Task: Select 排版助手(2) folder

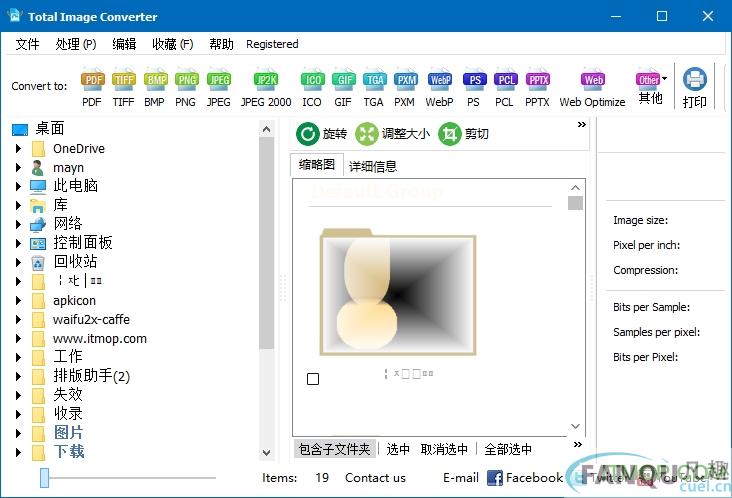Action: [92, 376]
